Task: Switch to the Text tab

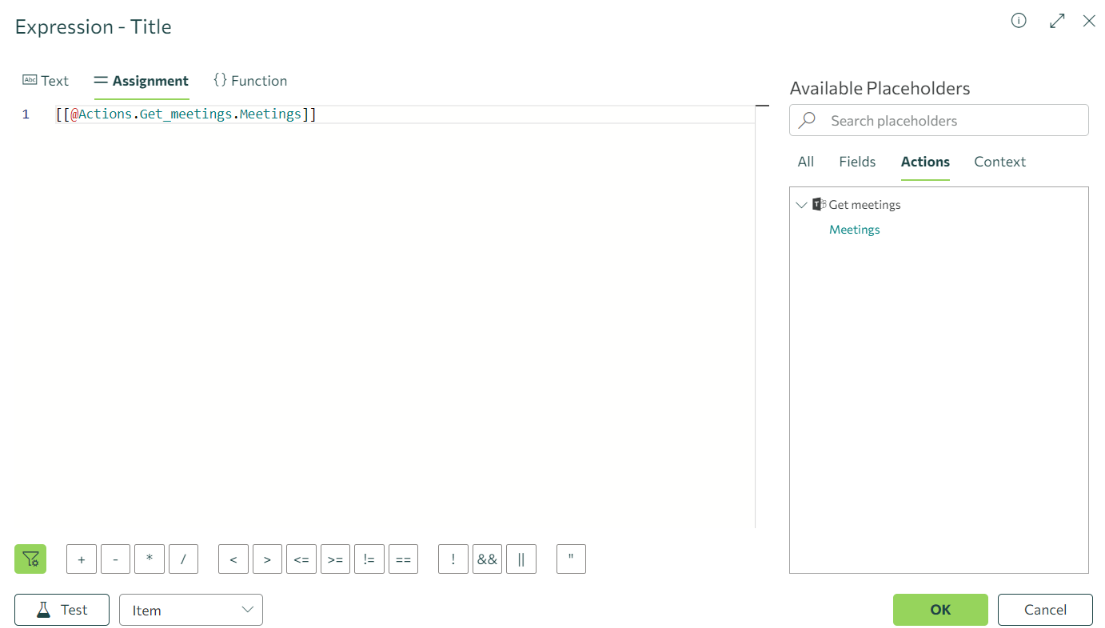Action: pos(46,80)
